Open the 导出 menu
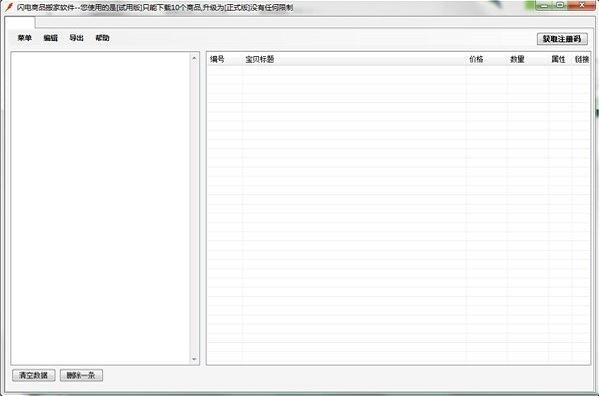 coord(76,38)
